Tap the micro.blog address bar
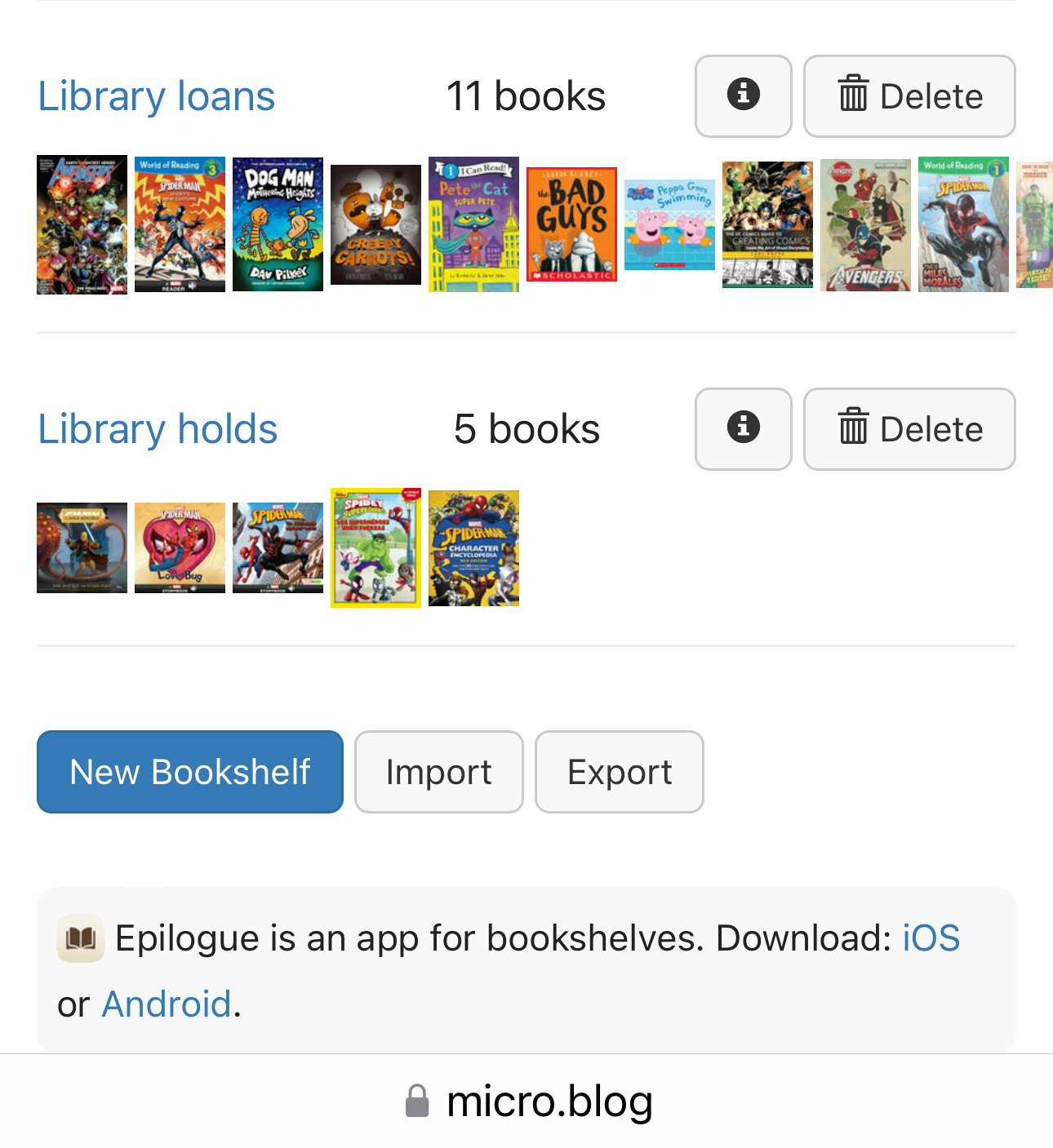The height and width of the screenshot is (1148, 1053). (527, 1101)
